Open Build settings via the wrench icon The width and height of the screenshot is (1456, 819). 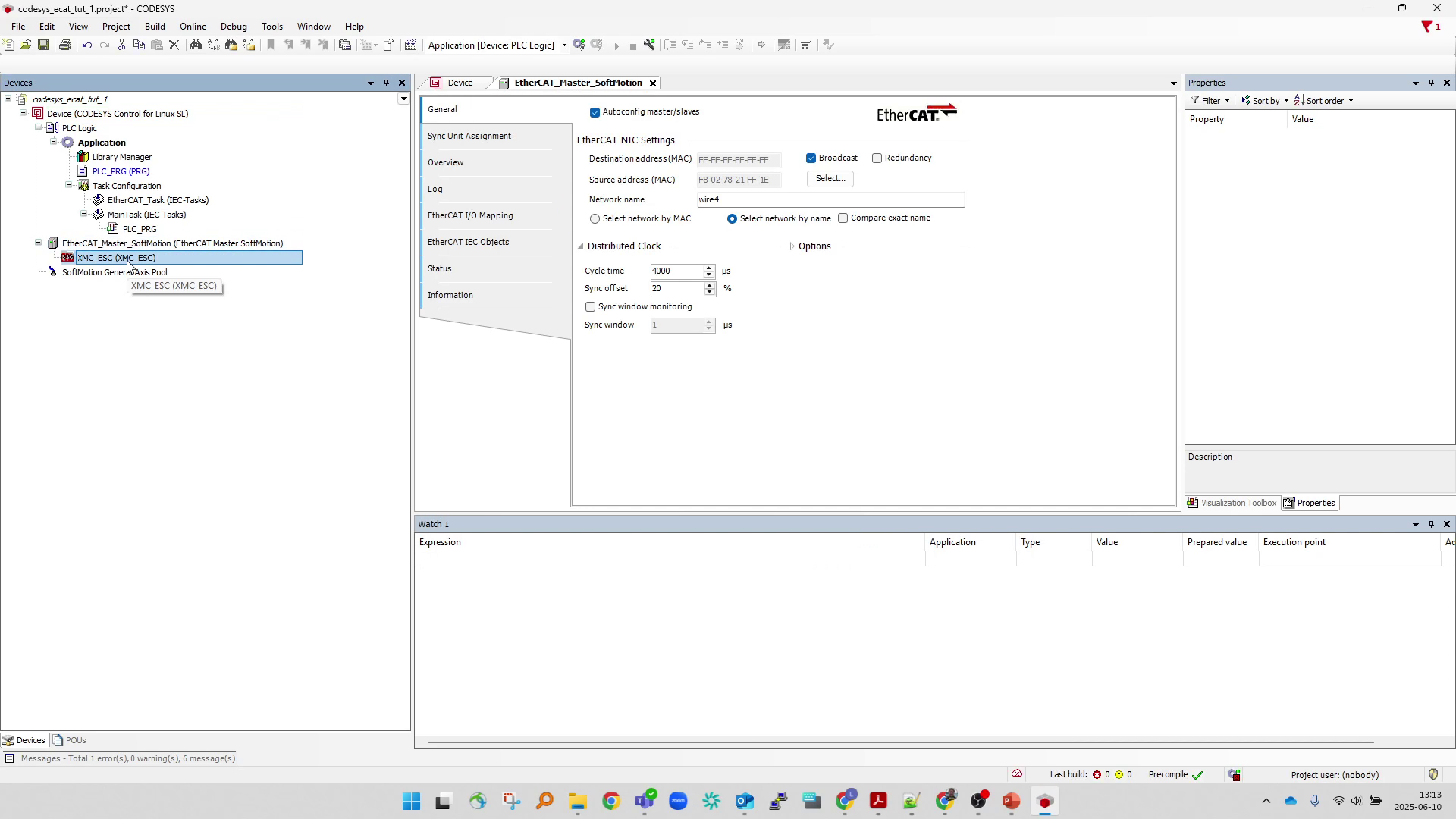point(650,45)
